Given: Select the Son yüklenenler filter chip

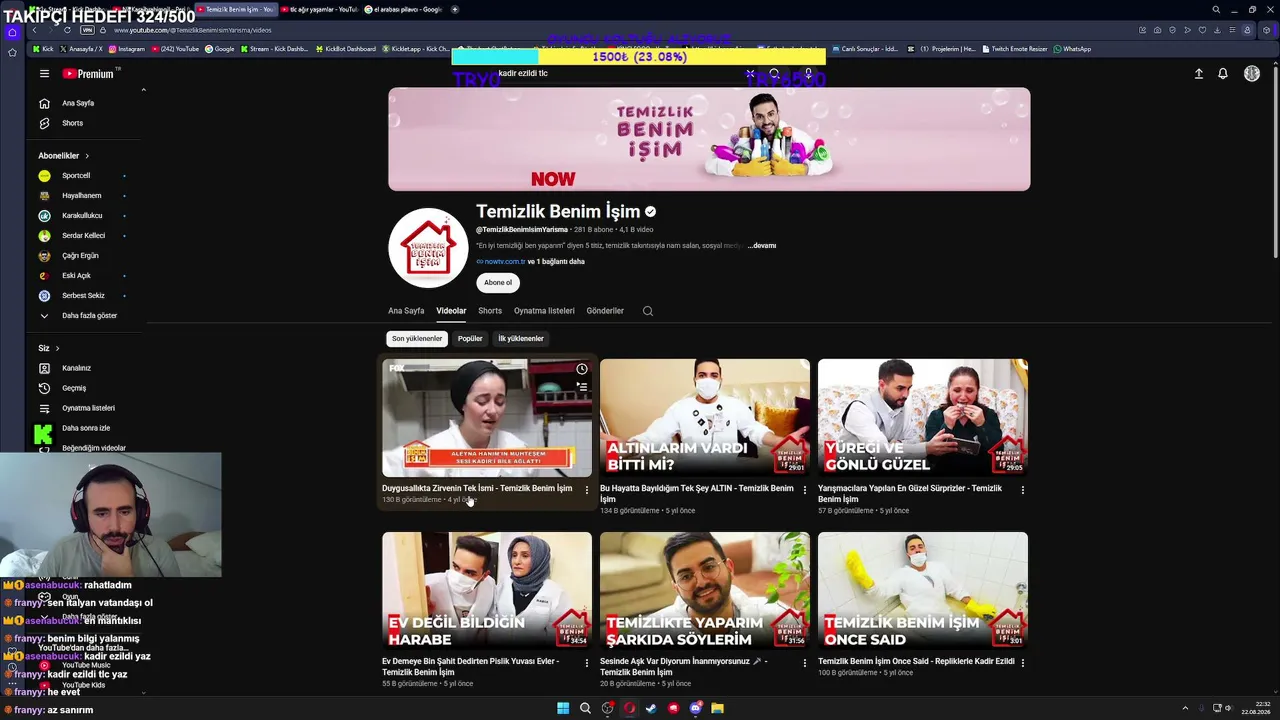Looking at the screenshot, I should coord(417,339).
